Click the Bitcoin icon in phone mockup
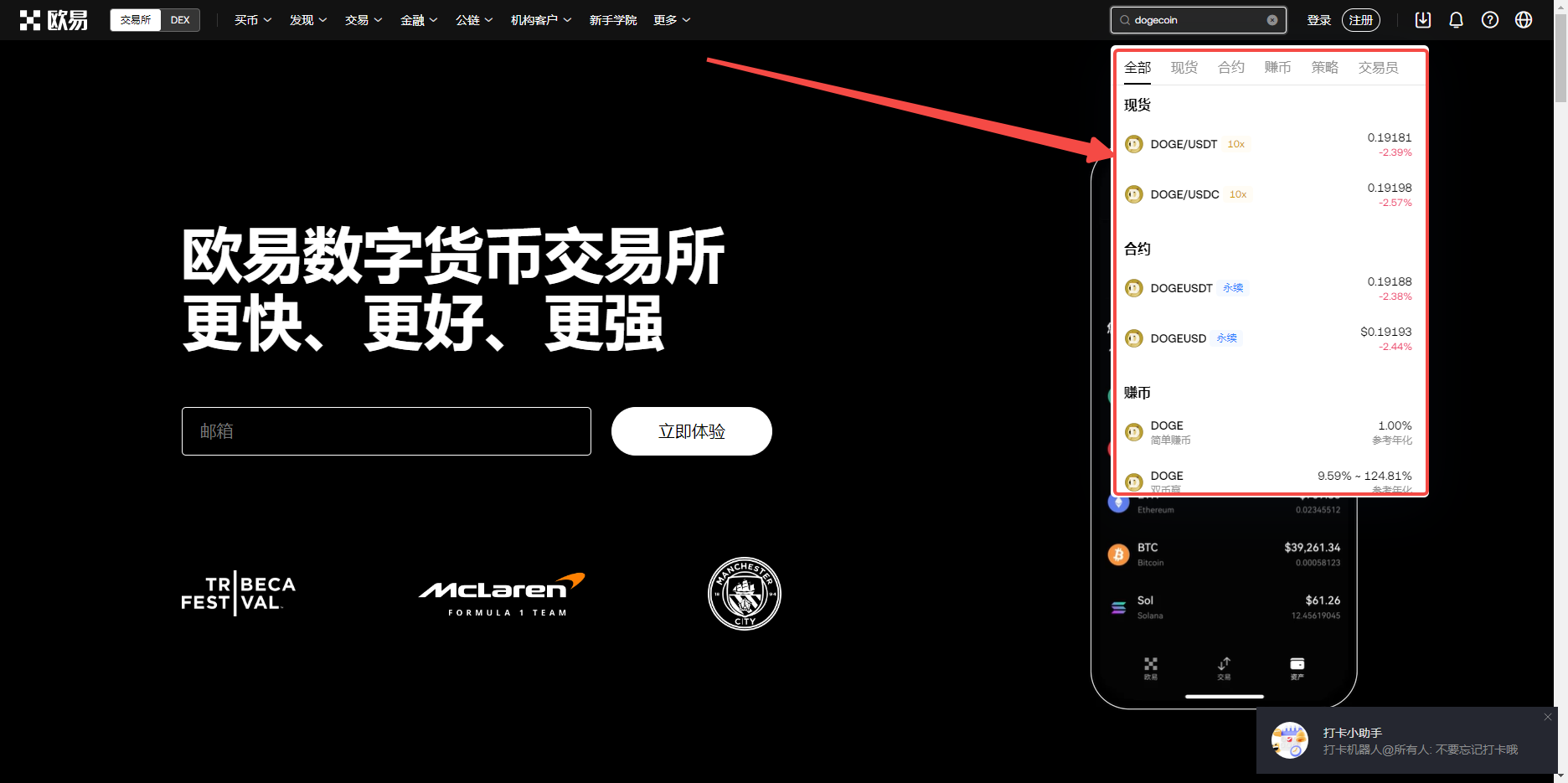 pyautogui.click(x=1118, y=554)
